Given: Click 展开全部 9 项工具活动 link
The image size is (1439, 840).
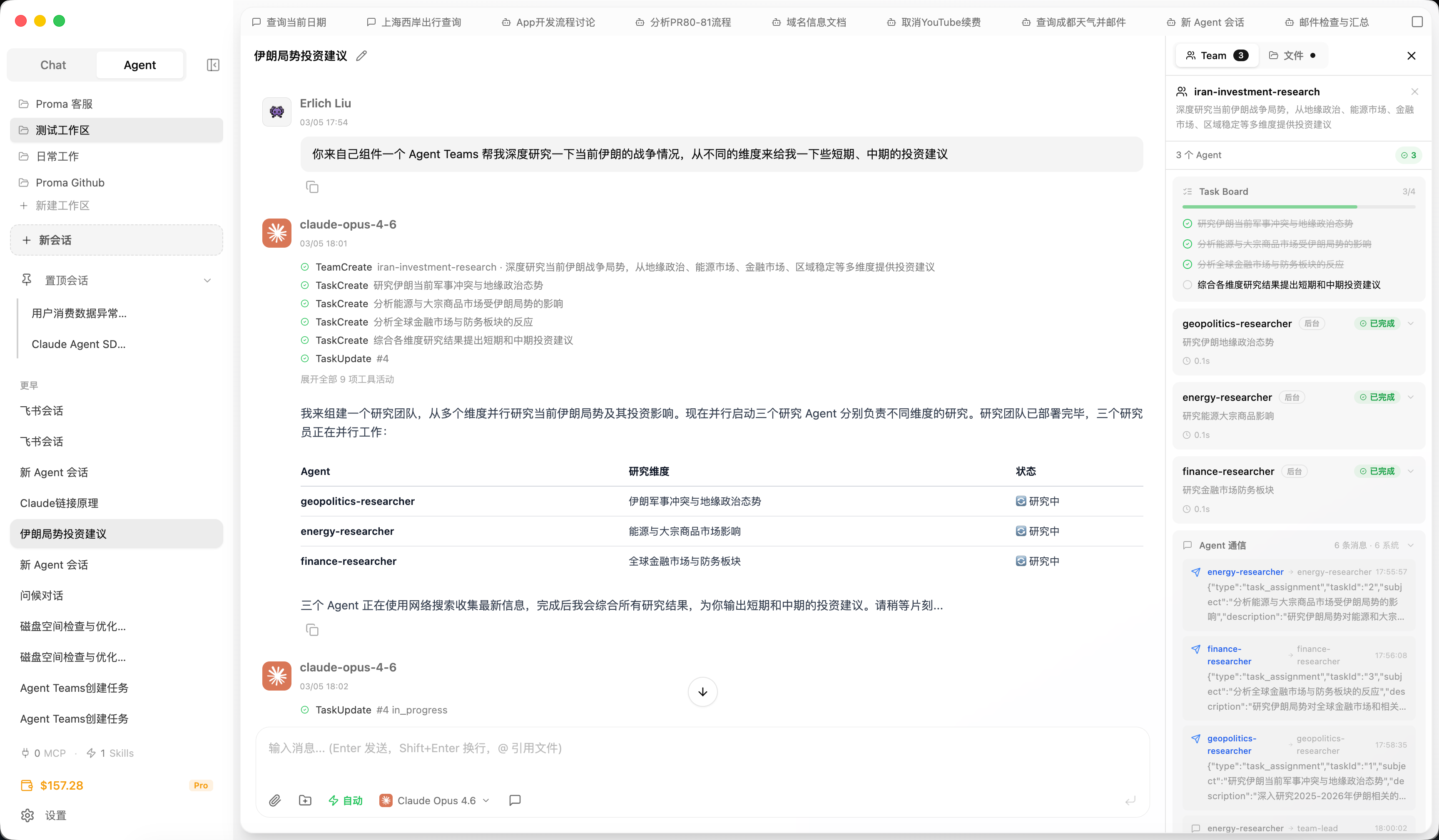Looking at the screenshot, I should [x=347, y=379].
